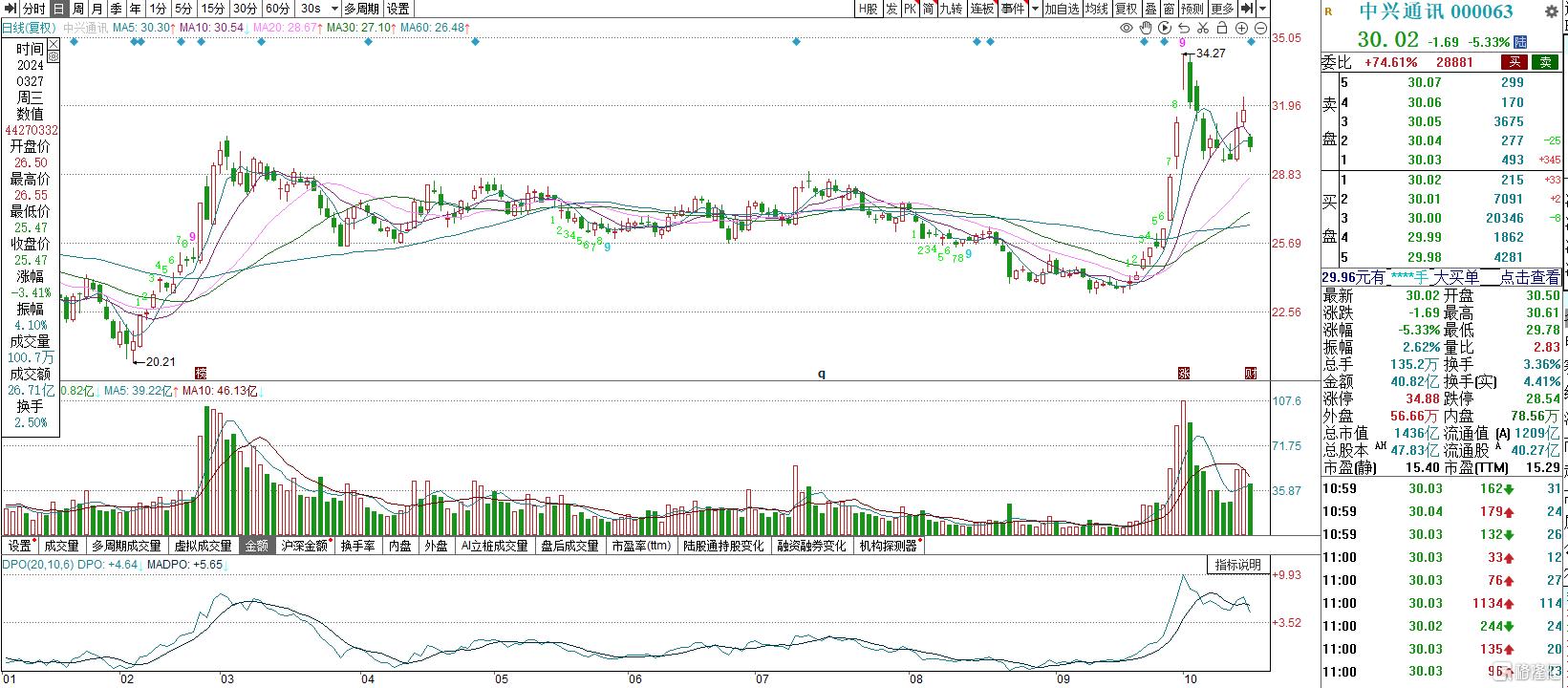
Task: Click the 点击查看 link for large orders
Action: pyautogui.click(x=1529, y=277)
